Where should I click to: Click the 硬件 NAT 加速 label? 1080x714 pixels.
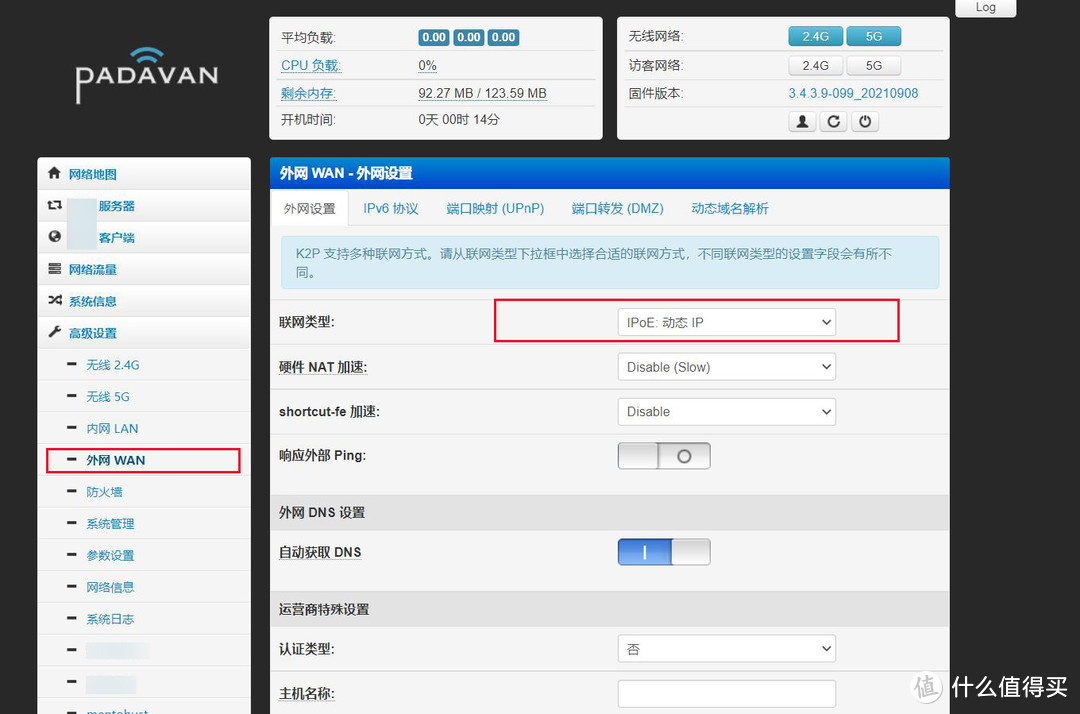322,367
